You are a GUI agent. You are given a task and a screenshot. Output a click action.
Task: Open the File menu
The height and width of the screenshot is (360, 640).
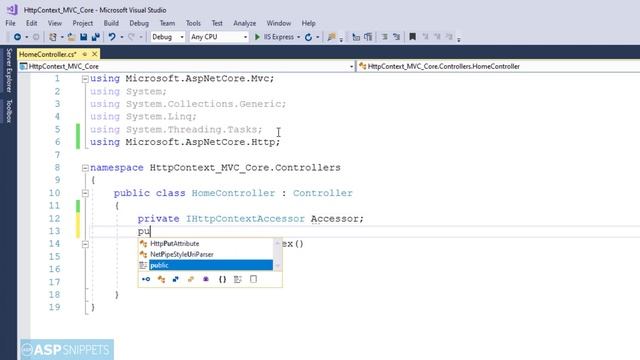click(x=10, y=23)
